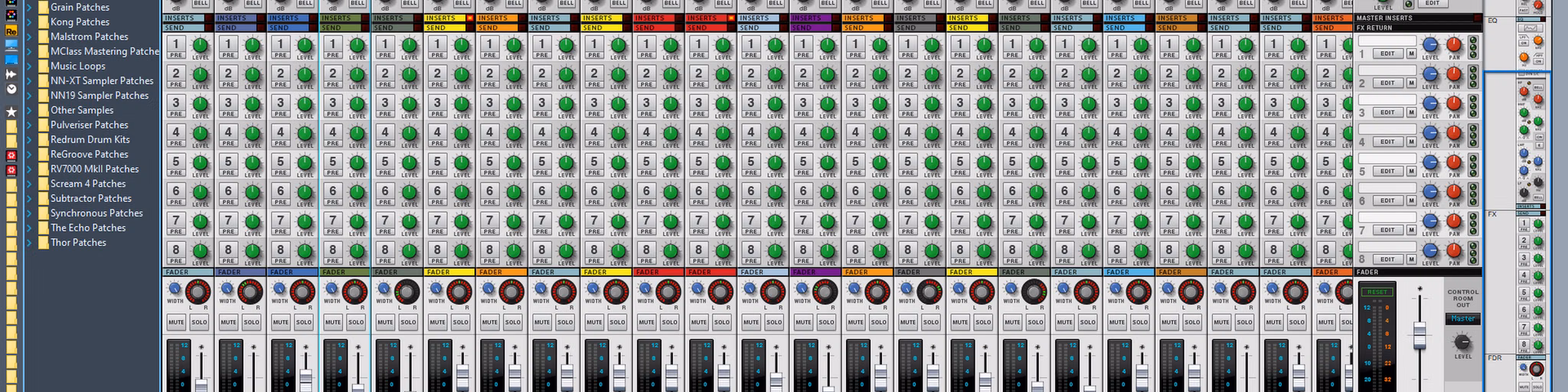Viewport: 1568px width, 392px height.
Task: Expand the Redrum Drum Kits folder
Action: pyautogui.click(x=30, y=140)
